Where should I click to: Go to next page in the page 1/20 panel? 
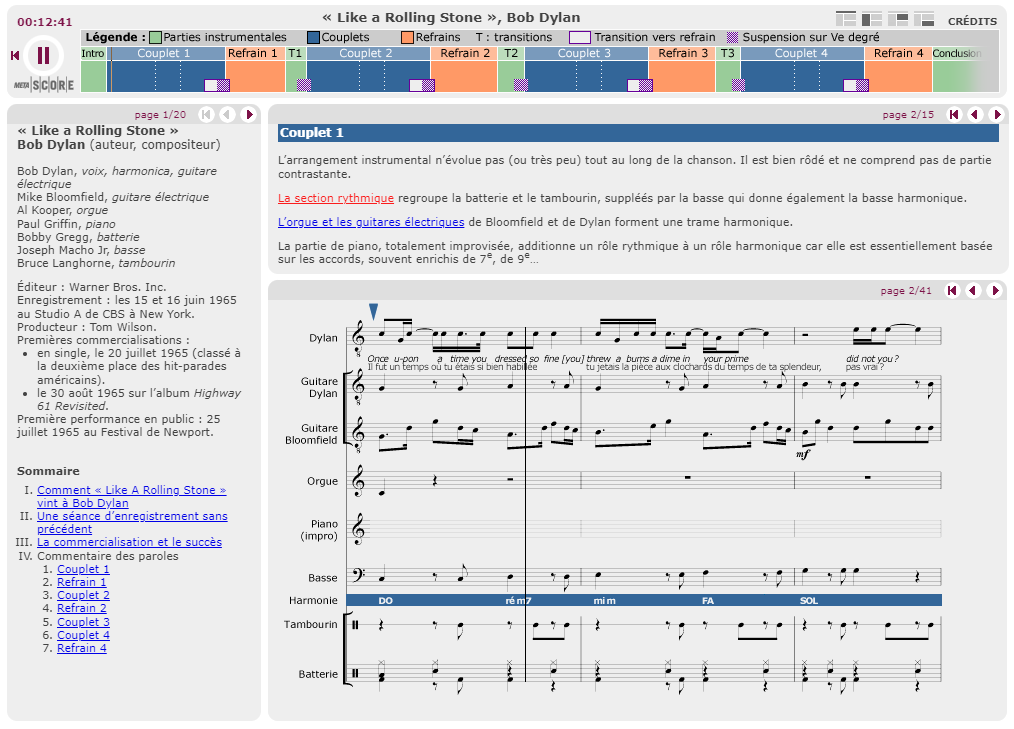click(x=248, y=114)
